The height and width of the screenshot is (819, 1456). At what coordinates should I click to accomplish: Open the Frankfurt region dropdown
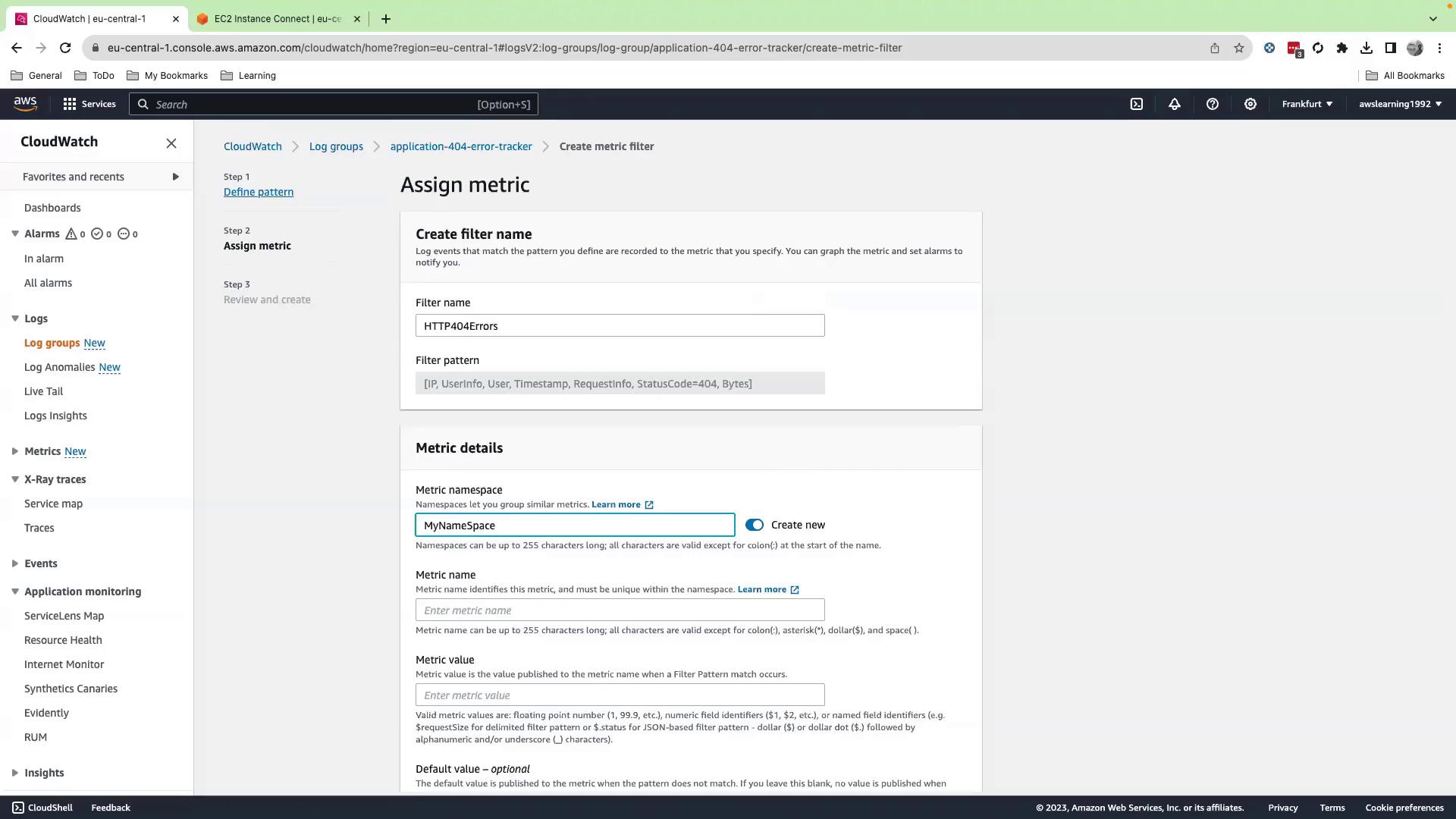coord(1307,104)
